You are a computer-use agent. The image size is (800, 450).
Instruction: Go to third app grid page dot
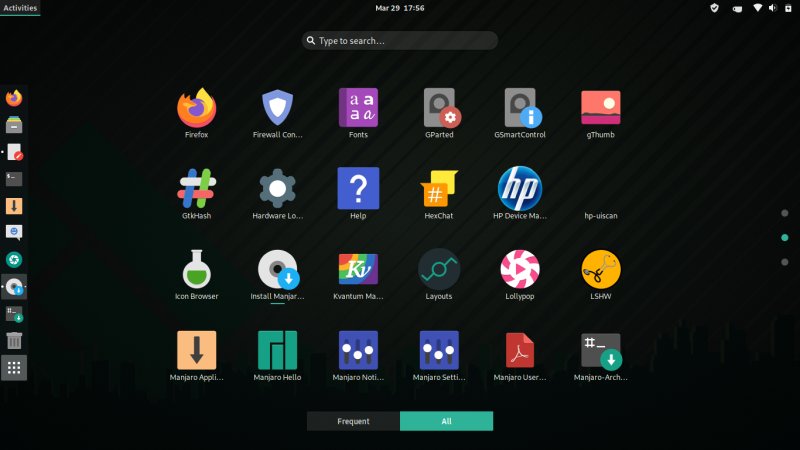(x=785, y=262)
